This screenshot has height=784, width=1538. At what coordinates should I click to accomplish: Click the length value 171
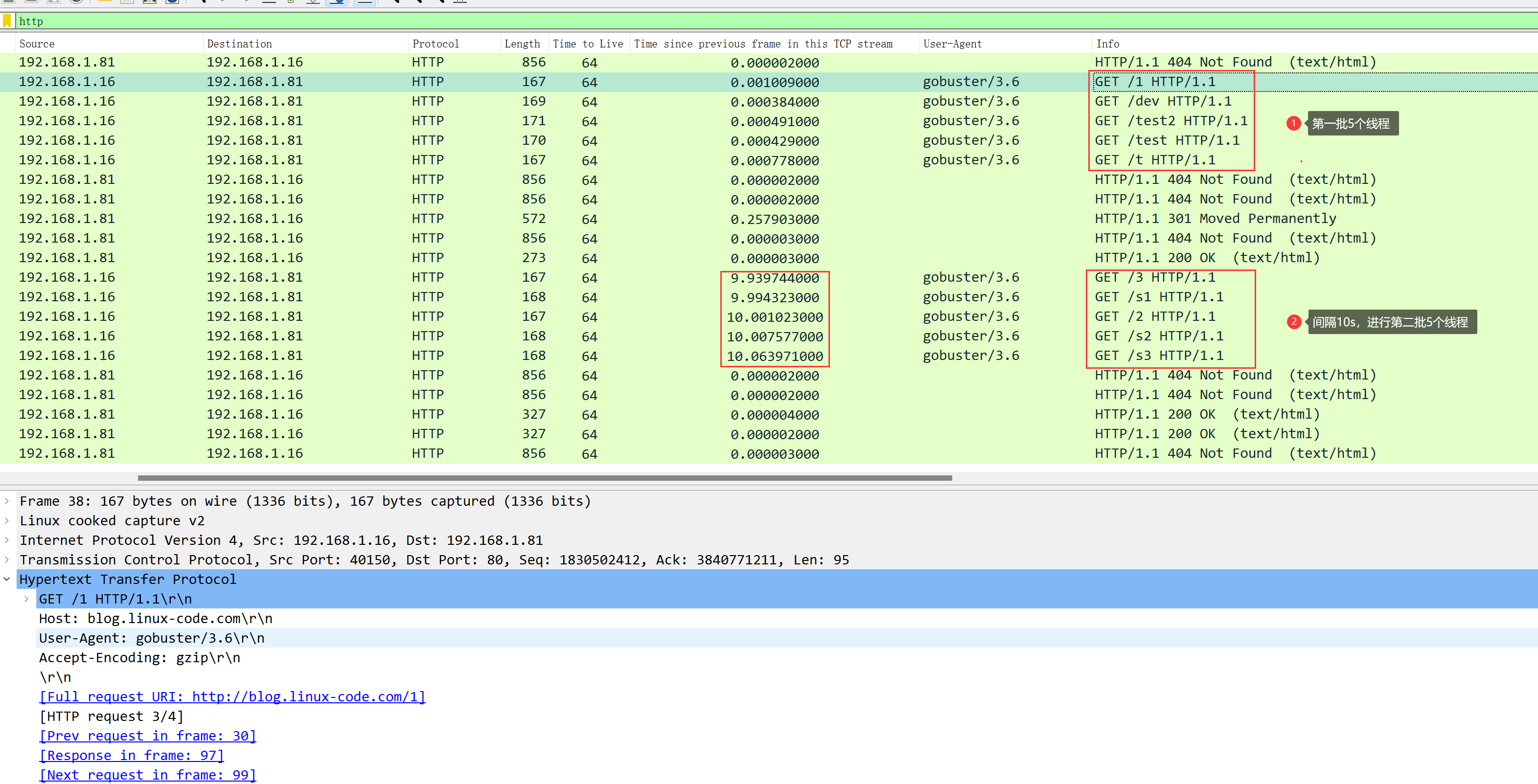(534, 121)
